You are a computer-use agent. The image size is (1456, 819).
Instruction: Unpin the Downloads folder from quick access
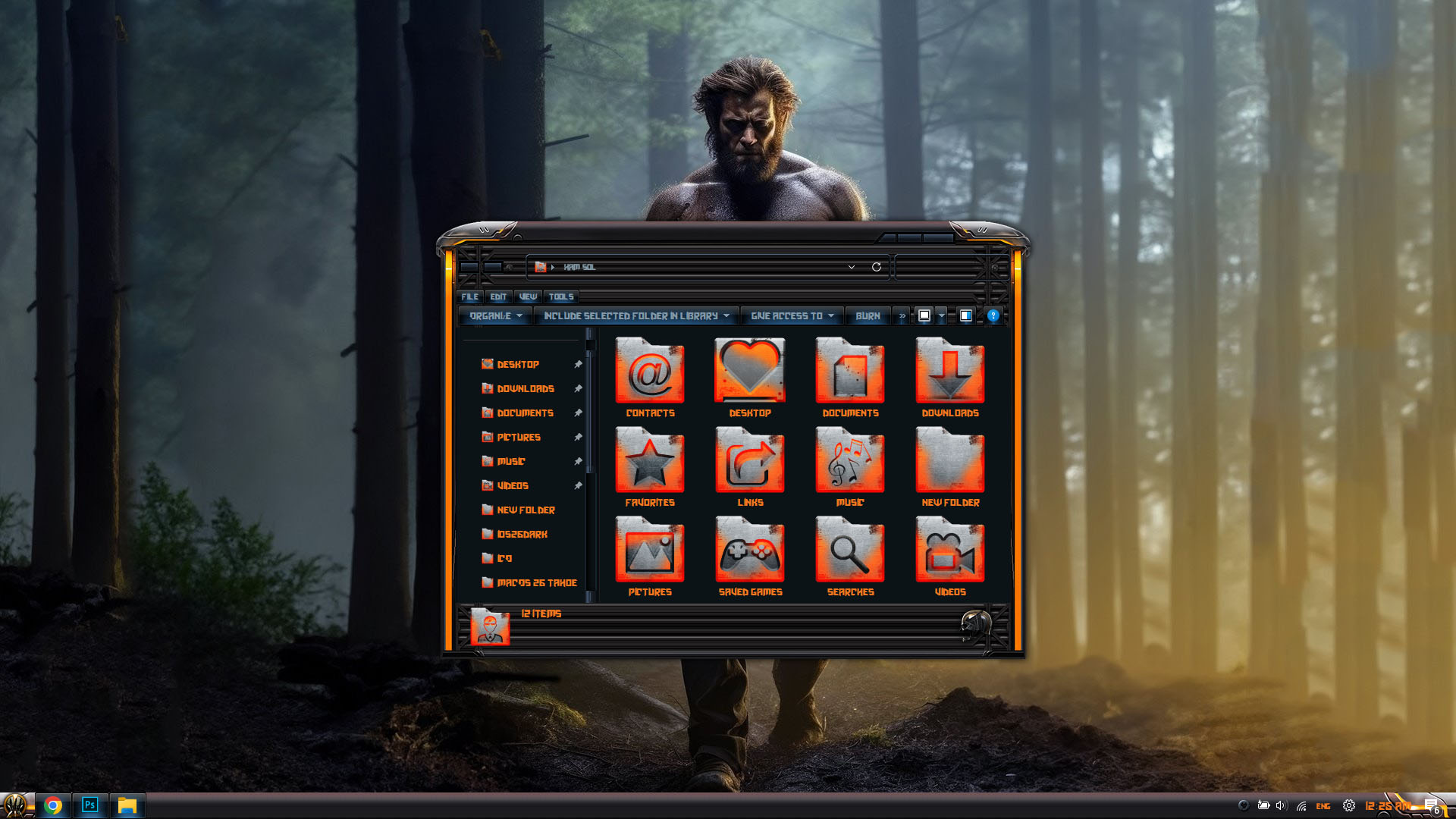pos(578,388)
